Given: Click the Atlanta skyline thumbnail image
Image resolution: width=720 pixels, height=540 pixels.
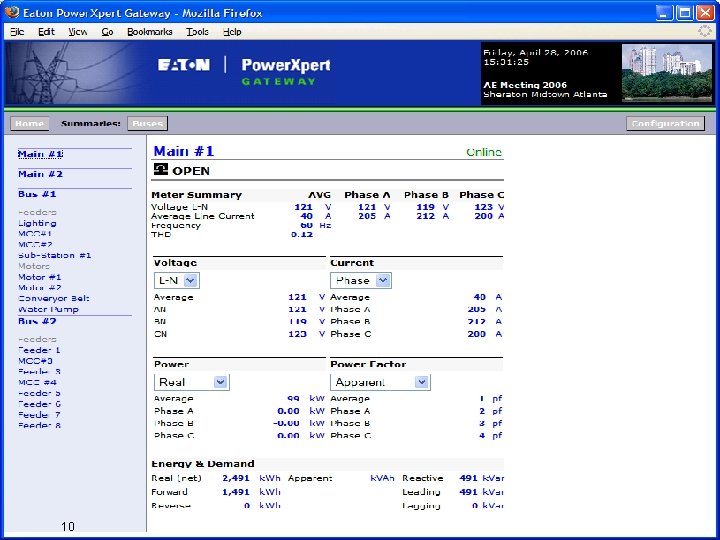Looking at the screenshot, I should (x=667, y=73).
